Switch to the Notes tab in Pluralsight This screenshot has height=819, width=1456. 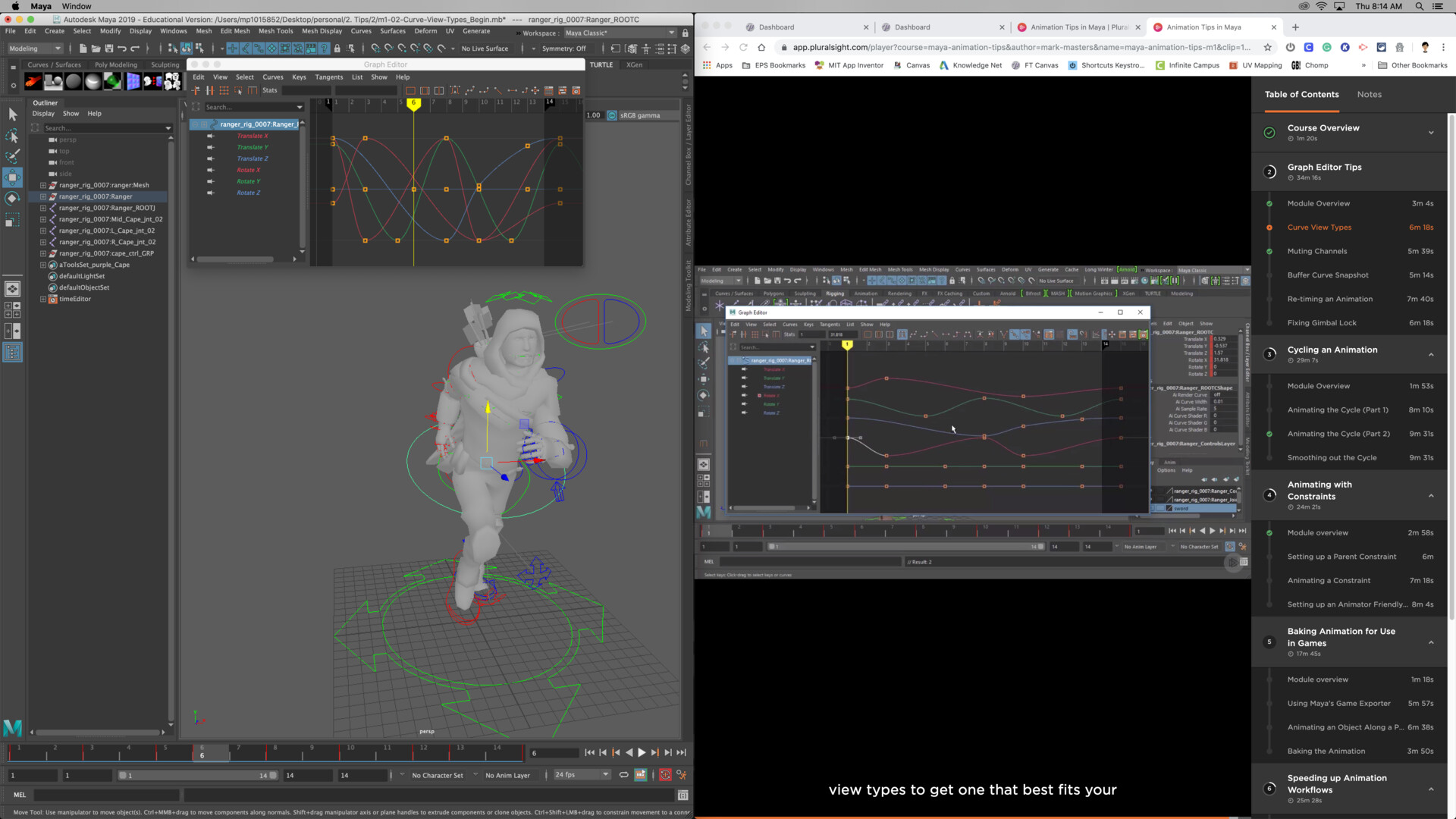point(1369,94)
